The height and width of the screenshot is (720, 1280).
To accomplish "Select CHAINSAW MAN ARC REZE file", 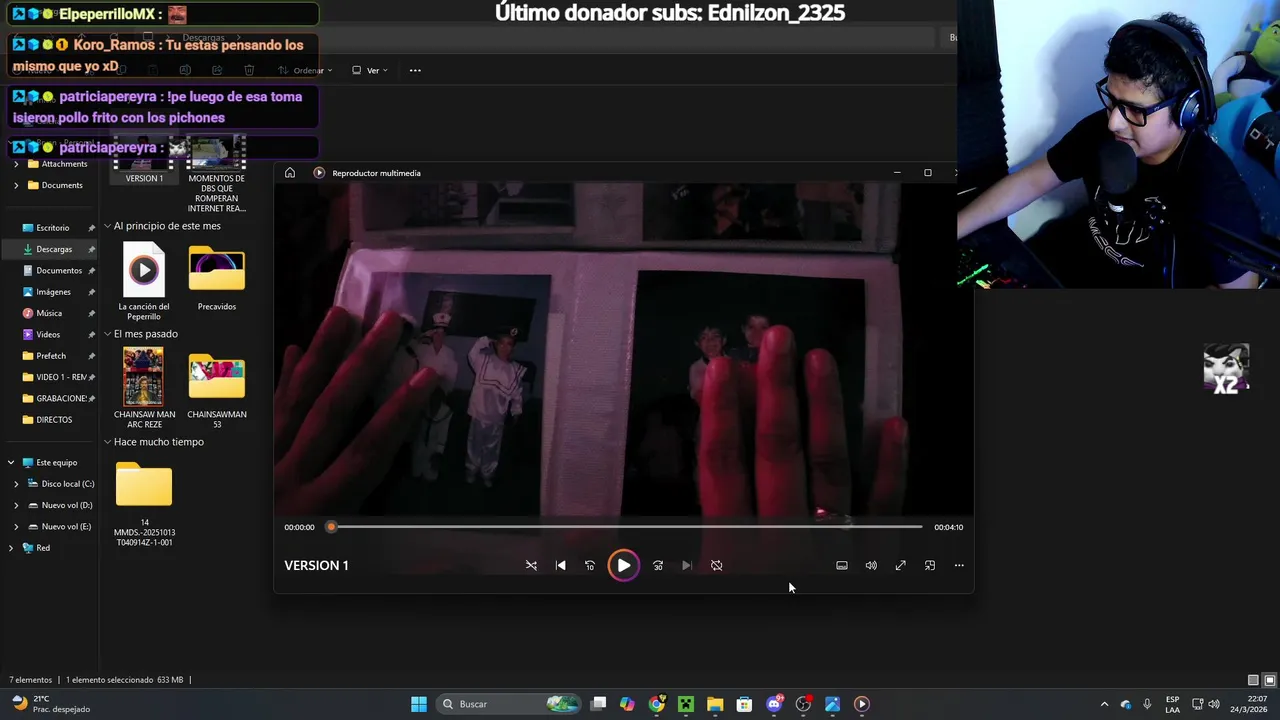I will (x=144, y=388).
